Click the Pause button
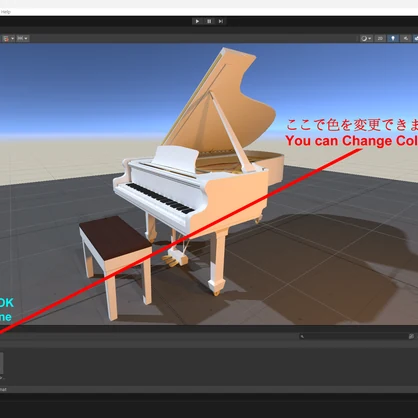418x418 pixels. click(209, 21)
